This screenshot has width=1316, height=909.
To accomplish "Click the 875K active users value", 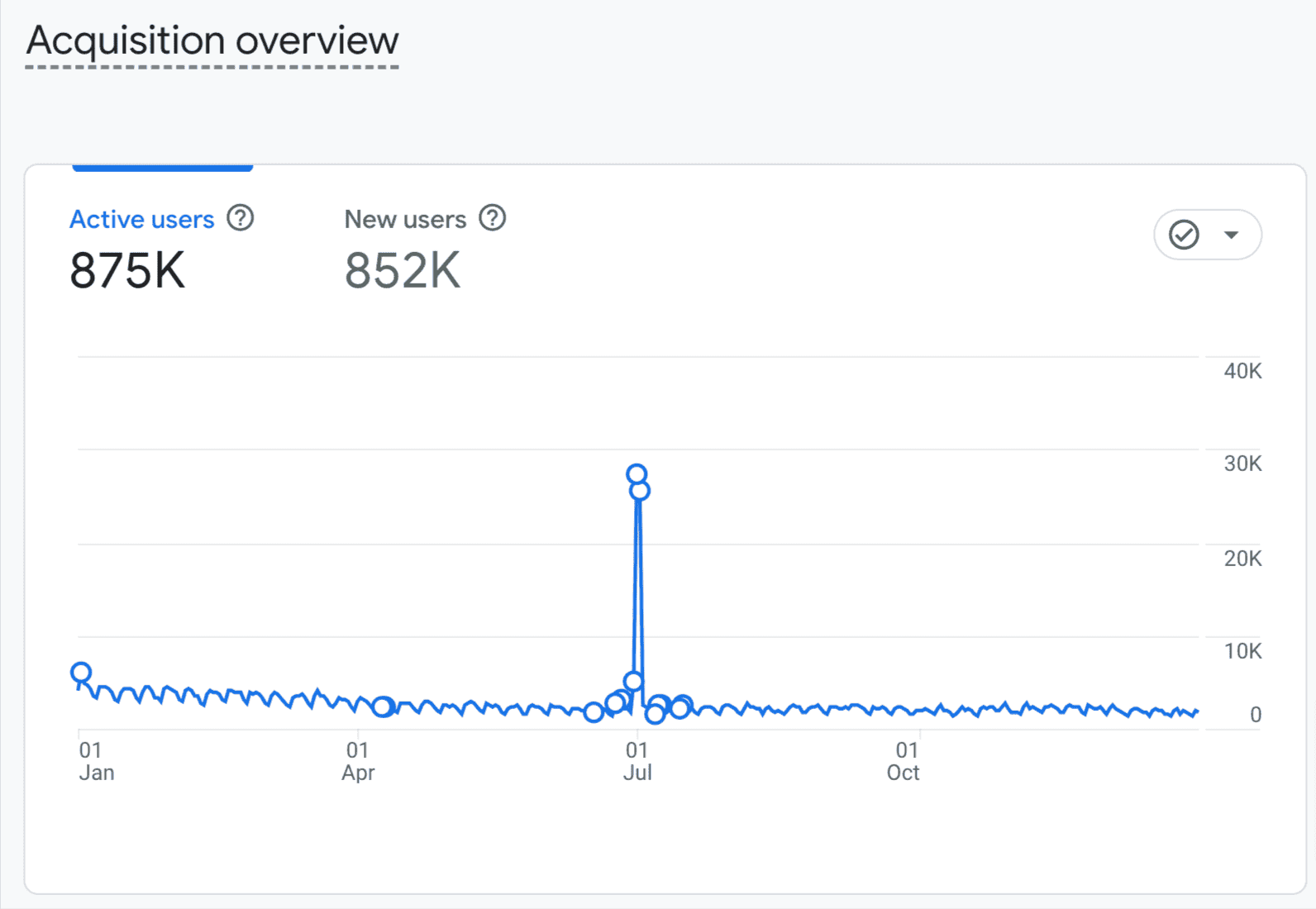I will point(127,270).
